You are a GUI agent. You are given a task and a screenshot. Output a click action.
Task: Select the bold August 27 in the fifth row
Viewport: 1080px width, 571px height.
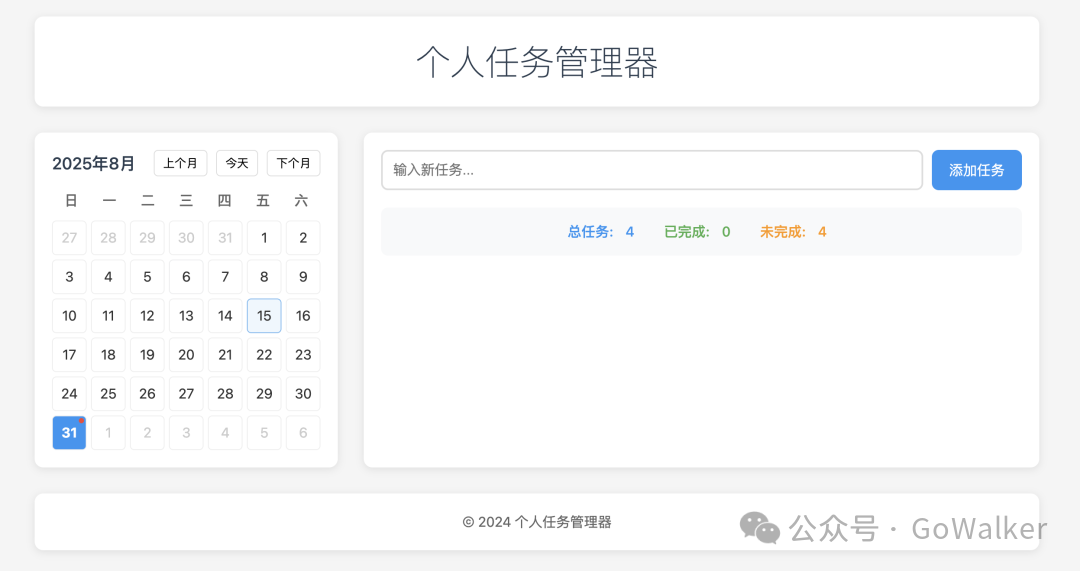tap(186, 393)
